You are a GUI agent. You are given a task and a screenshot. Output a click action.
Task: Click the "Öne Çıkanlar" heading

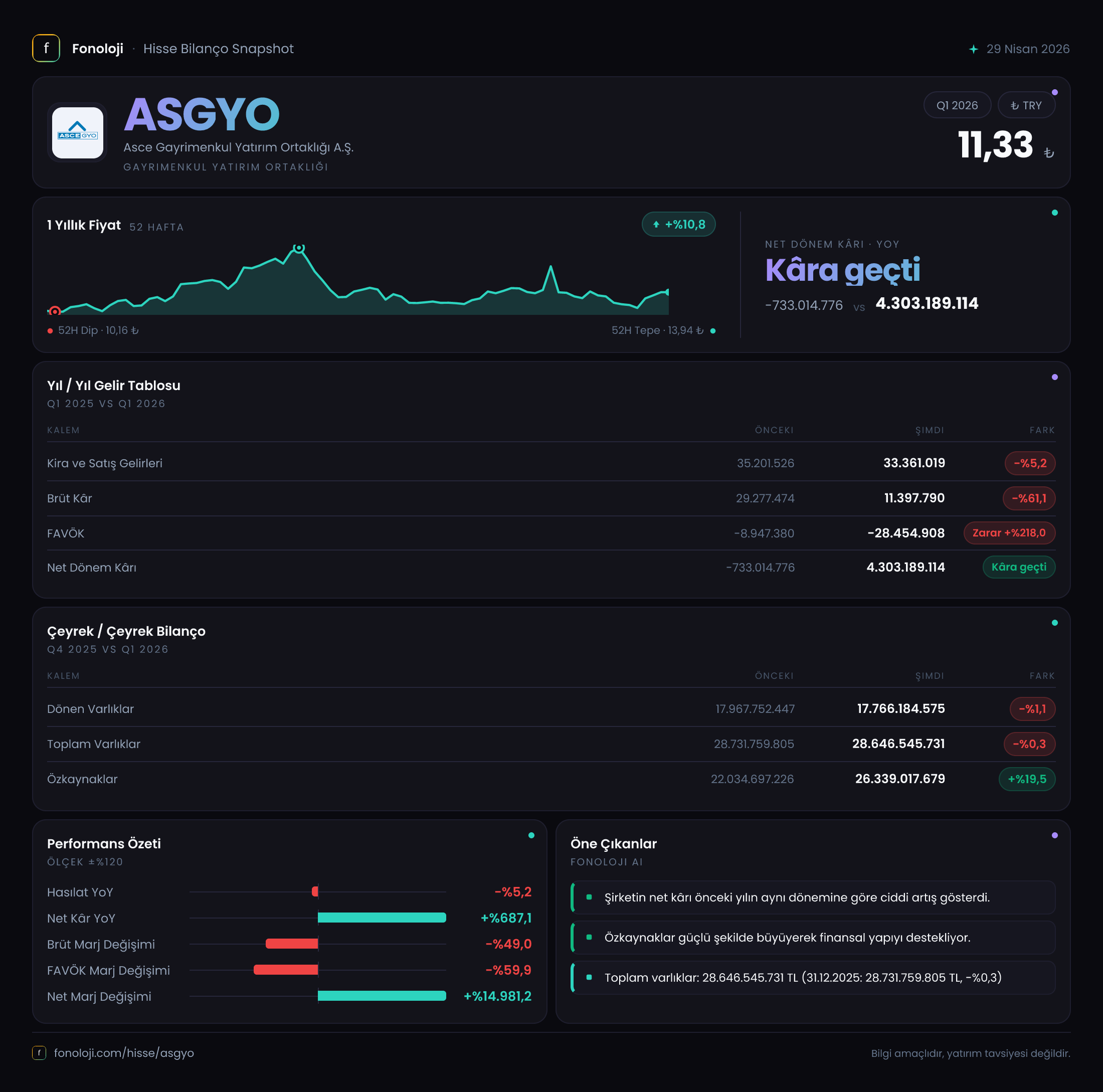point(614,844)
